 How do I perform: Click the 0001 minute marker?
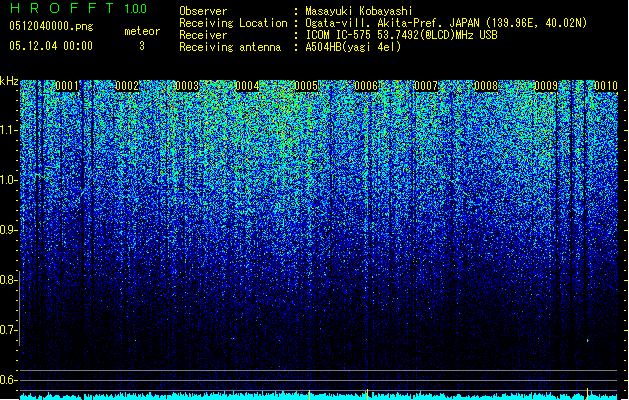(67, 86)
